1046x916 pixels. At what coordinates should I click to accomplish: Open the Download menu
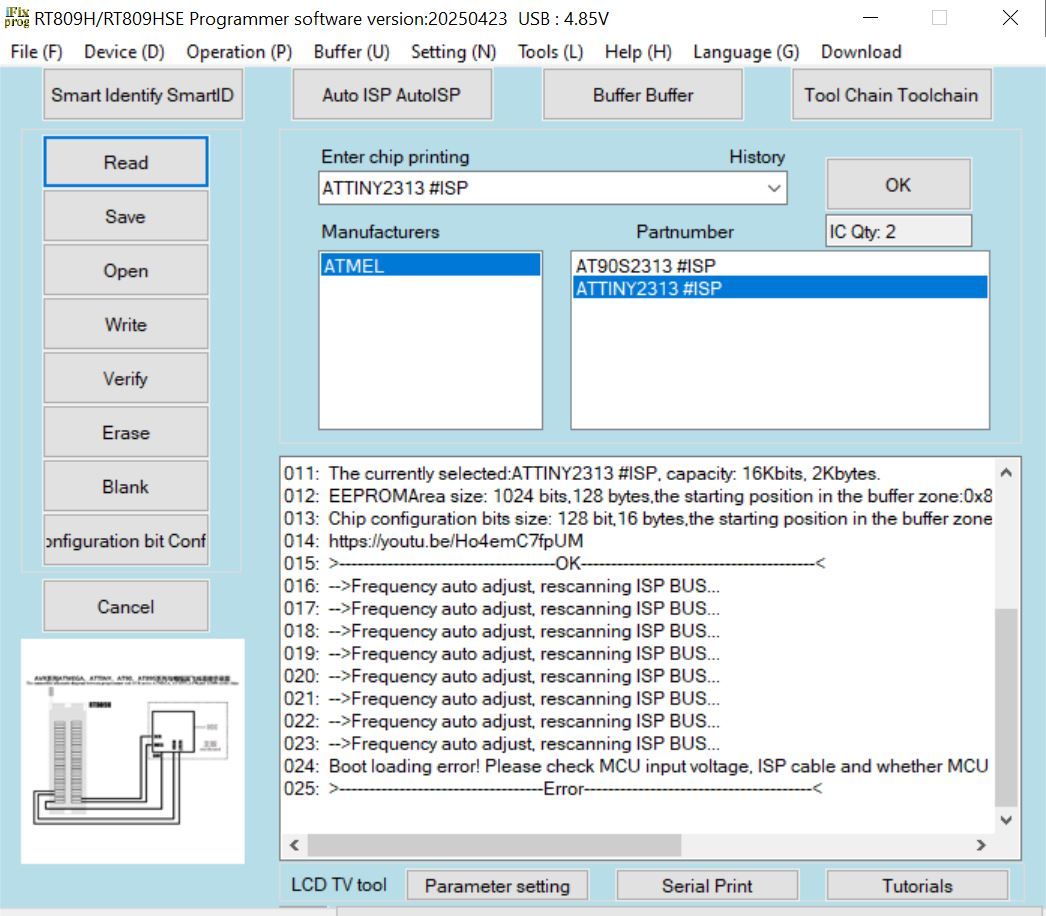861,52
